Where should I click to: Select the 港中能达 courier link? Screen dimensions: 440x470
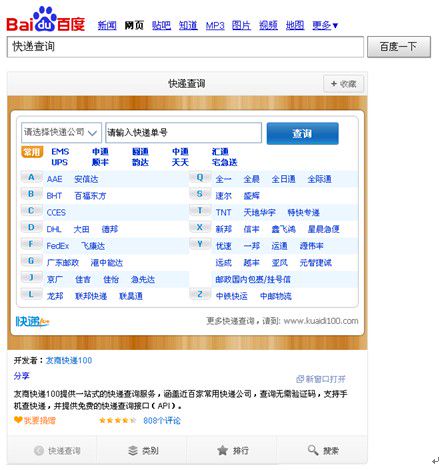107,263
